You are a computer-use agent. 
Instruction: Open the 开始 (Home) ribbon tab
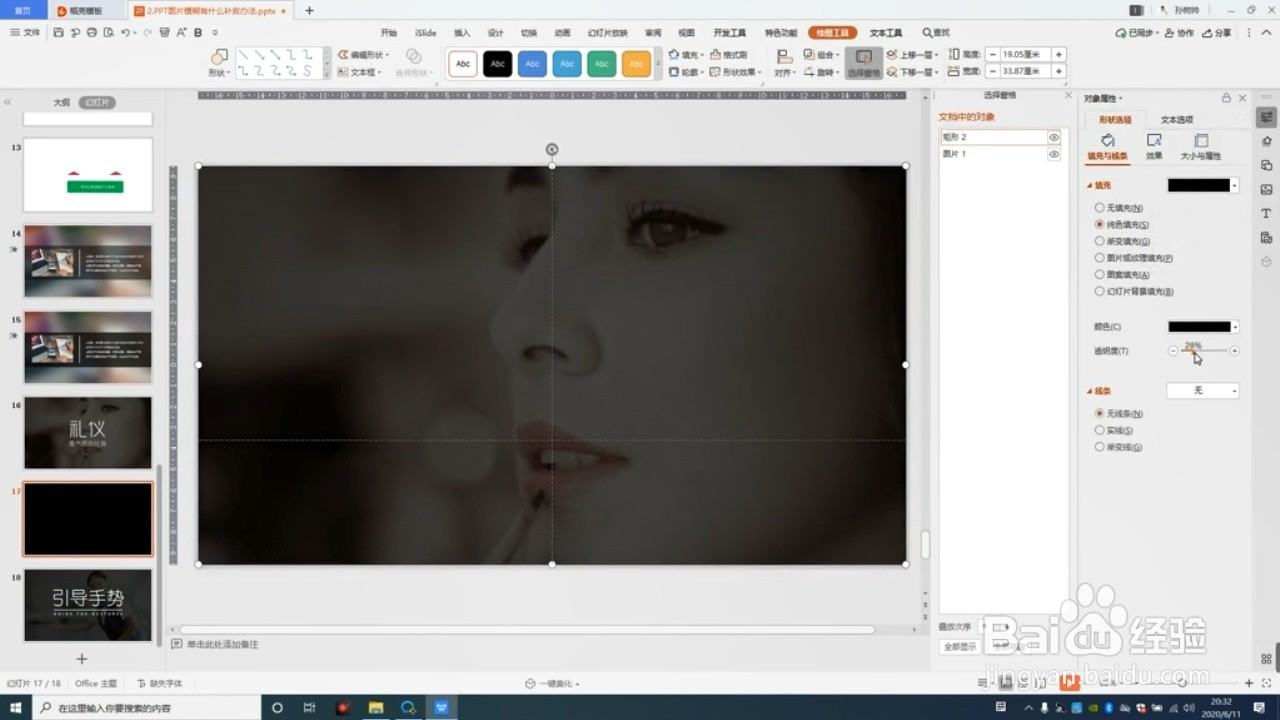point(389,33)
